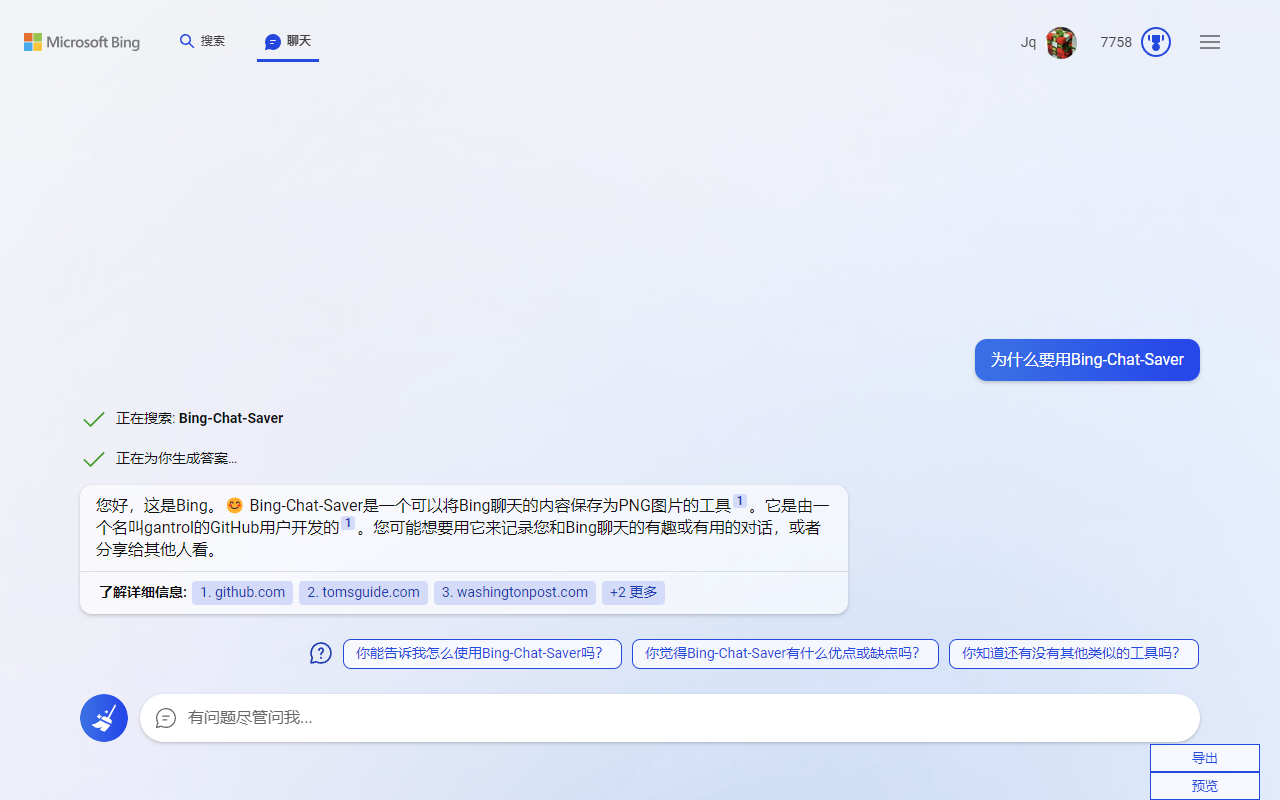Click the chat bubble icon on 聊天 tab

(273, 42)
